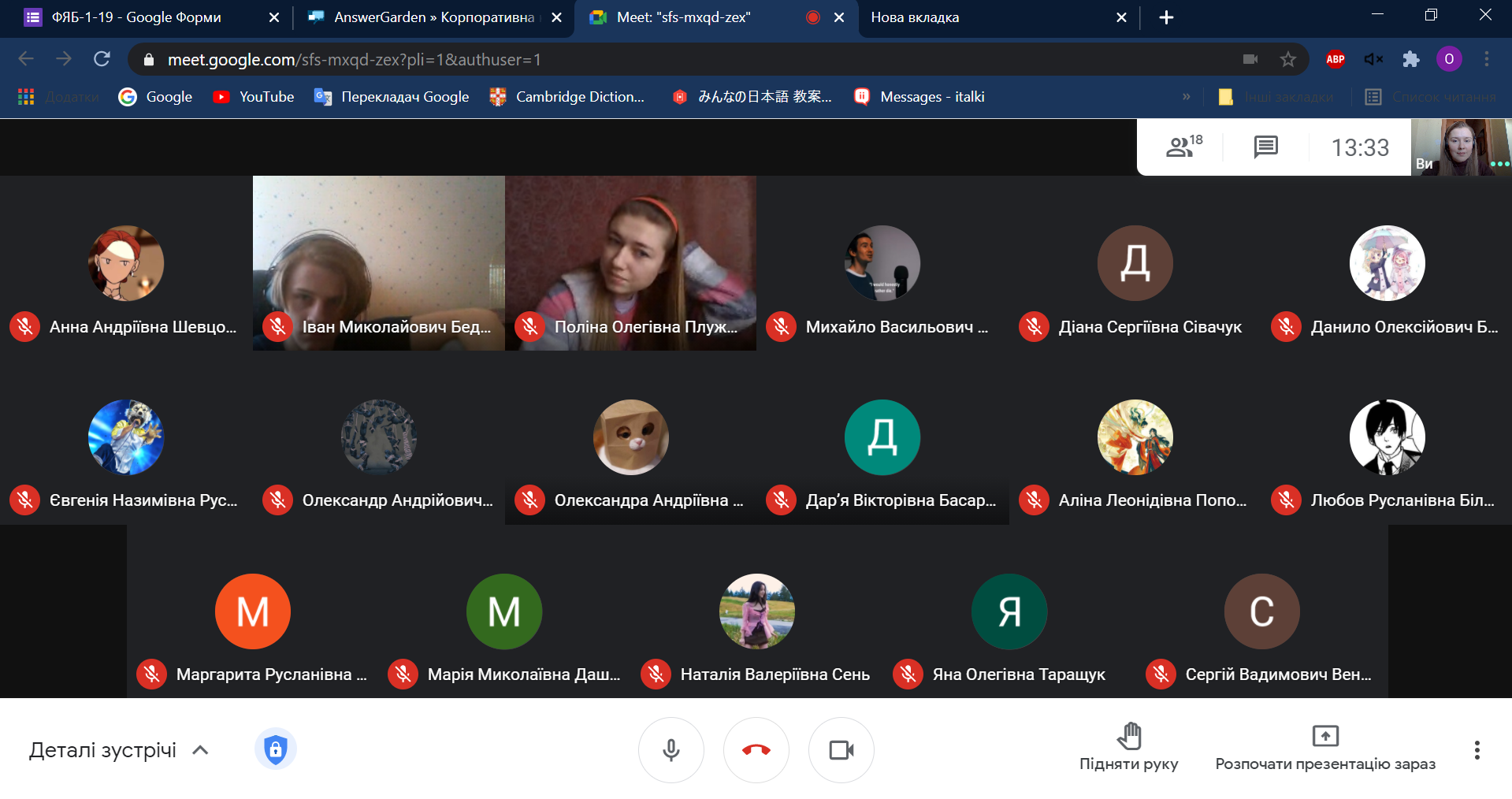This screenshot has width=1512, height=799.
Task: Toggle the tab's muted-sound icon in the toolbar
Action: pos(1373,59)
